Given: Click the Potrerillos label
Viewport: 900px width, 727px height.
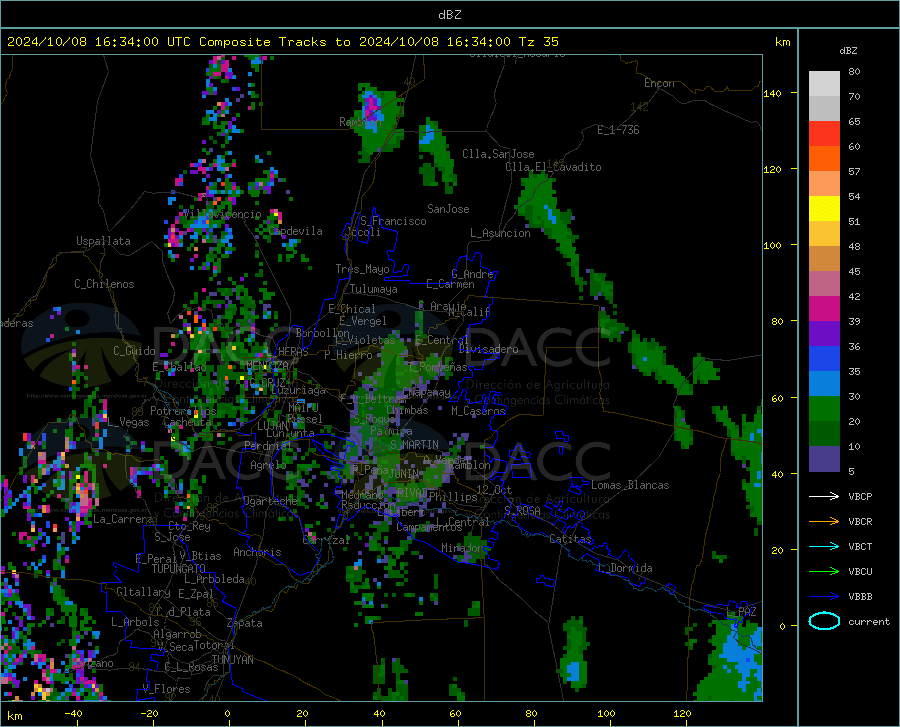Looking at the screenshot, I should pos(183,411).
